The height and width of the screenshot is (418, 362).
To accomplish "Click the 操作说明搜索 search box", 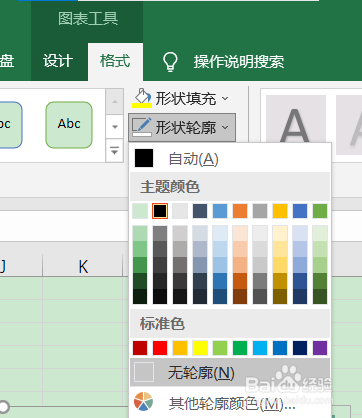I will pos(239,62).
